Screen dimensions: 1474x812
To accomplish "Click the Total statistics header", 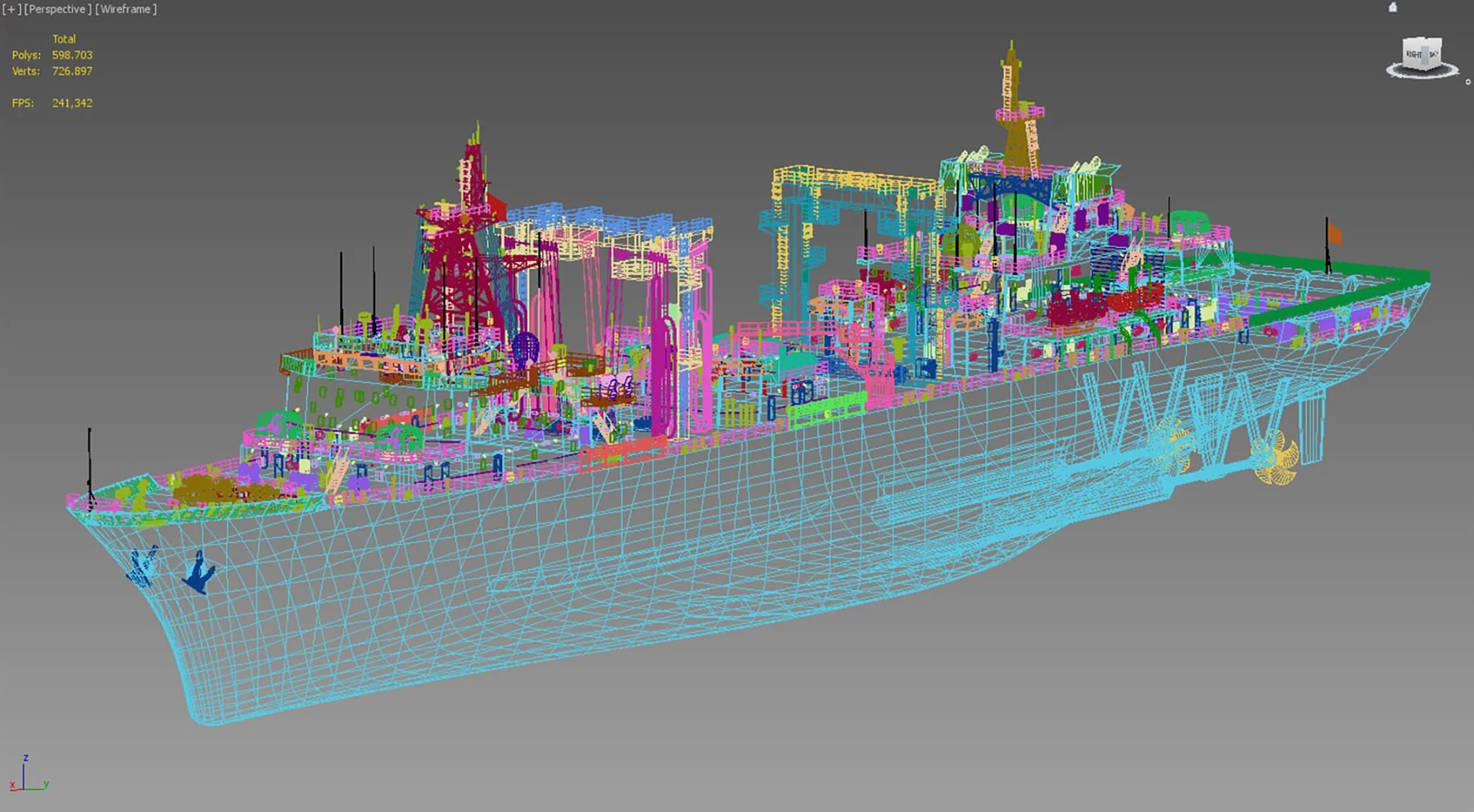I will coord(64,38).
